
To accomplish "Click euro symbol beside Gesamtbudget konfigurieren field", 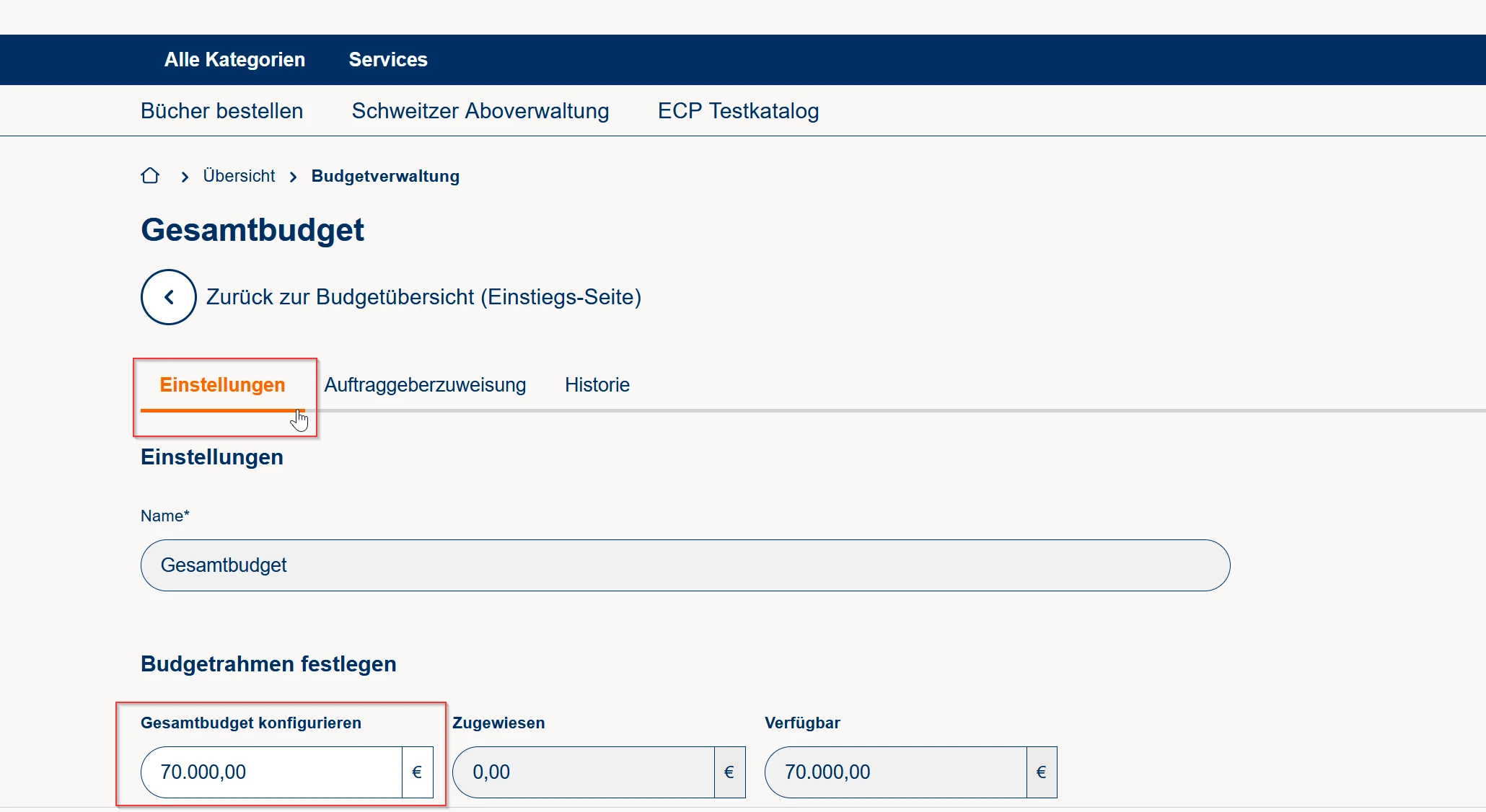I will pyautogui.click(x=417, y=772).
